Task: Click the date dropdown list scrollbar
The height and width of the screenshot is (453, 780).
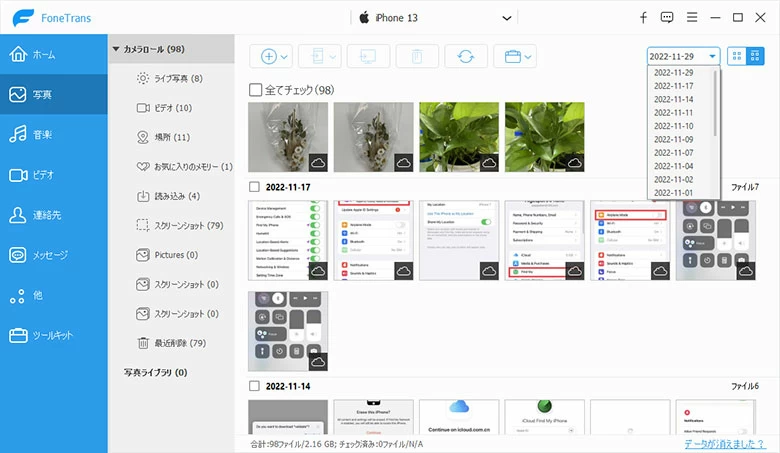Action: 716,120
